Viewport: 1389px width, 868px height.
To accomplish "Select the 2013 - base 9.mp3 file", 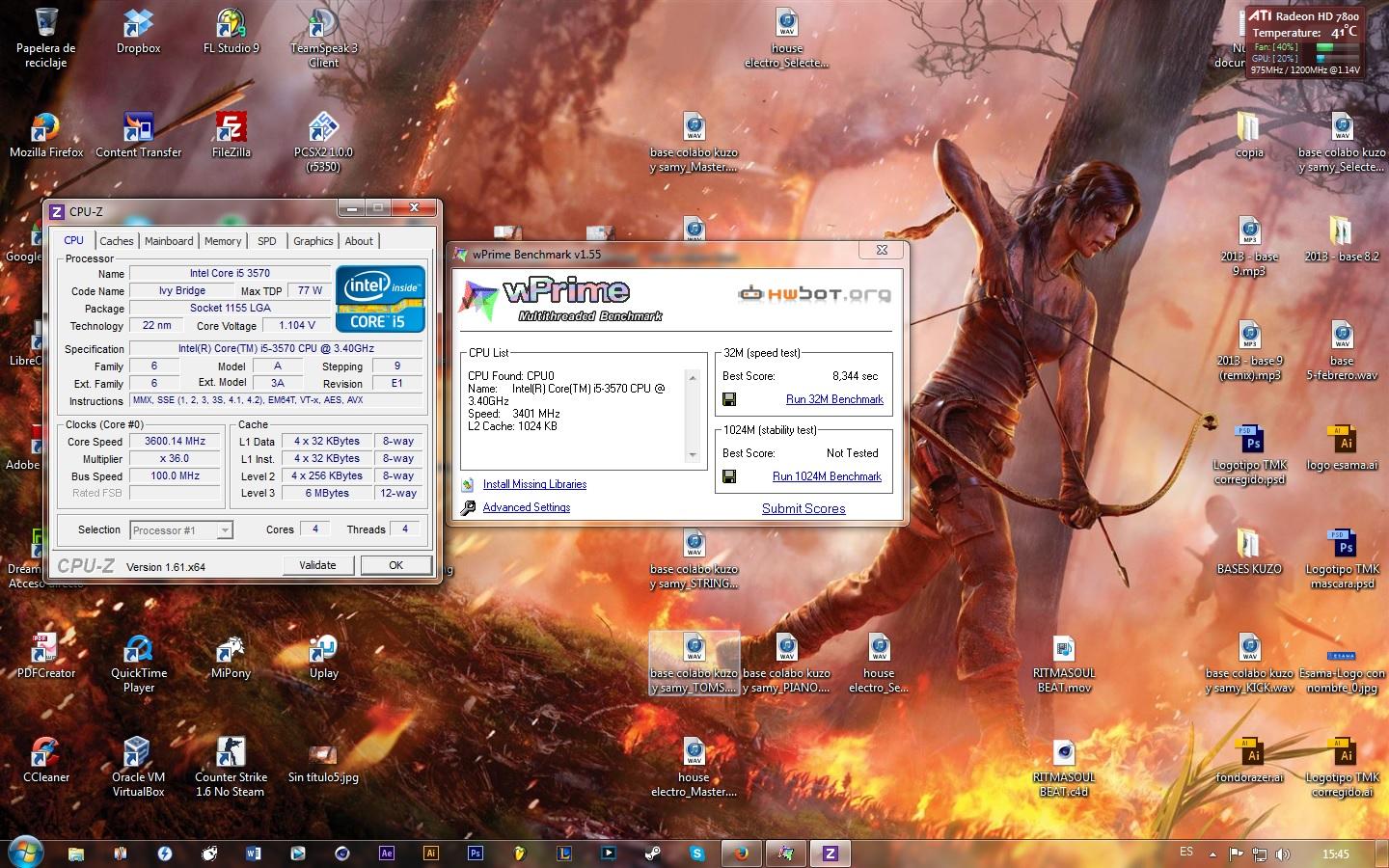I will pyautogui.click(x=1249, y=246).
